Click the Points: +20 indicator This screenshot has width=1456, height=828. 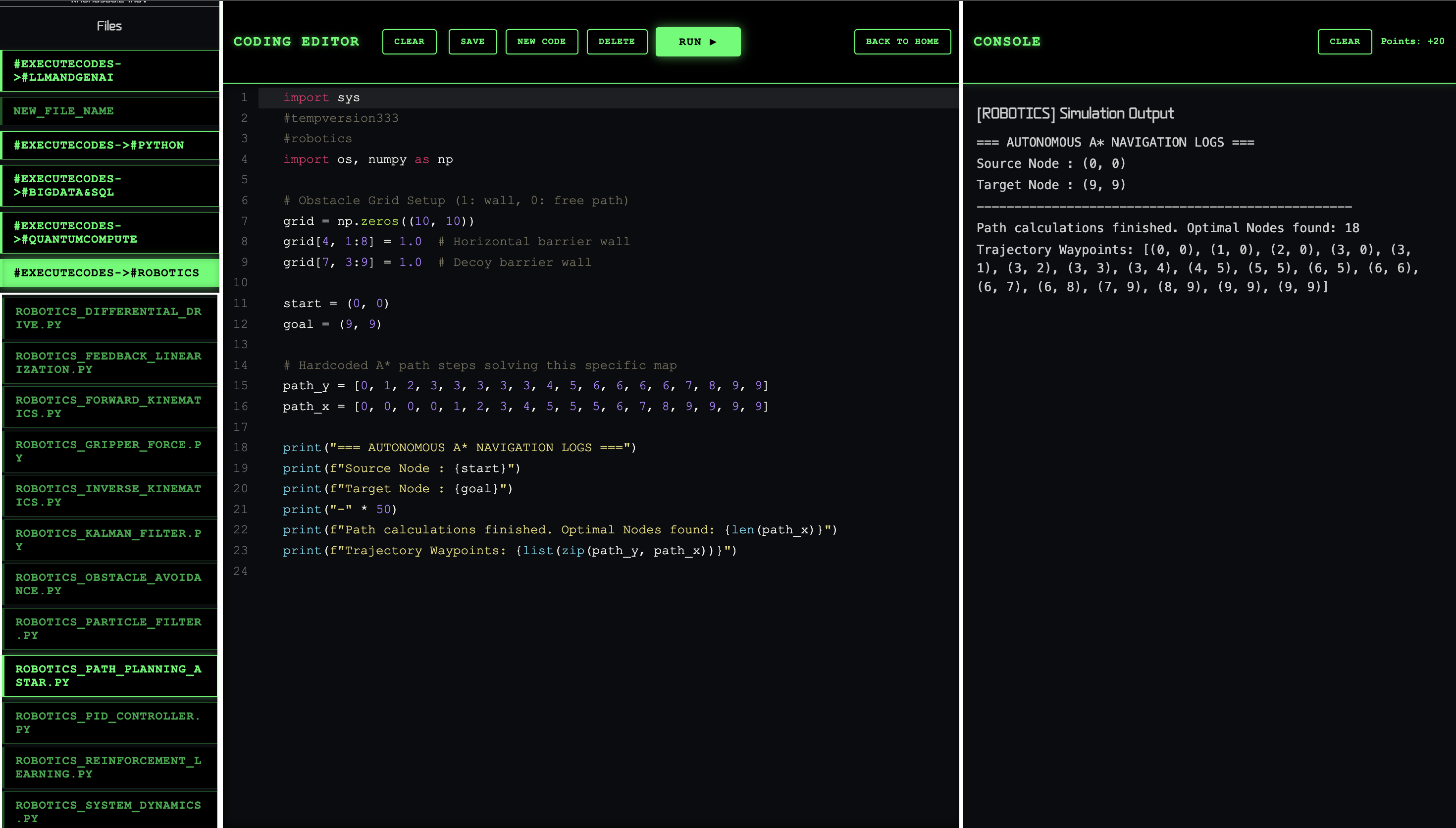pos(1412,42)
